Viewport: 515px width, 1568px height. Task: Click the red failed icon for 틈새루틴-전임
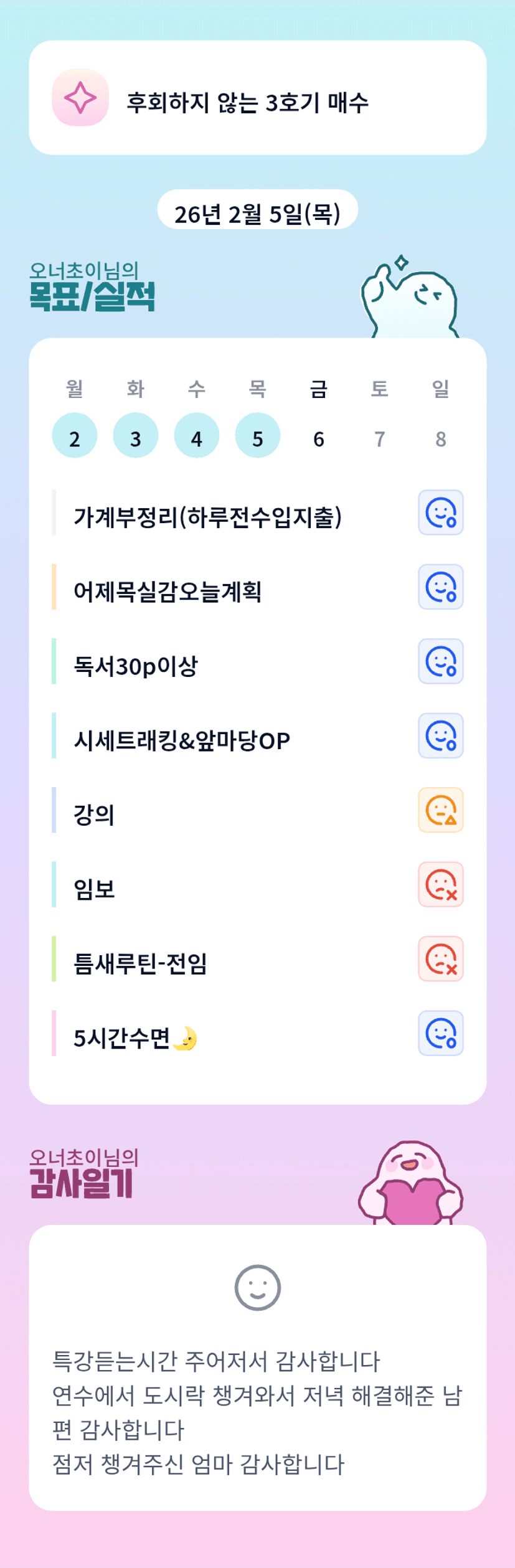pos(440,958)
